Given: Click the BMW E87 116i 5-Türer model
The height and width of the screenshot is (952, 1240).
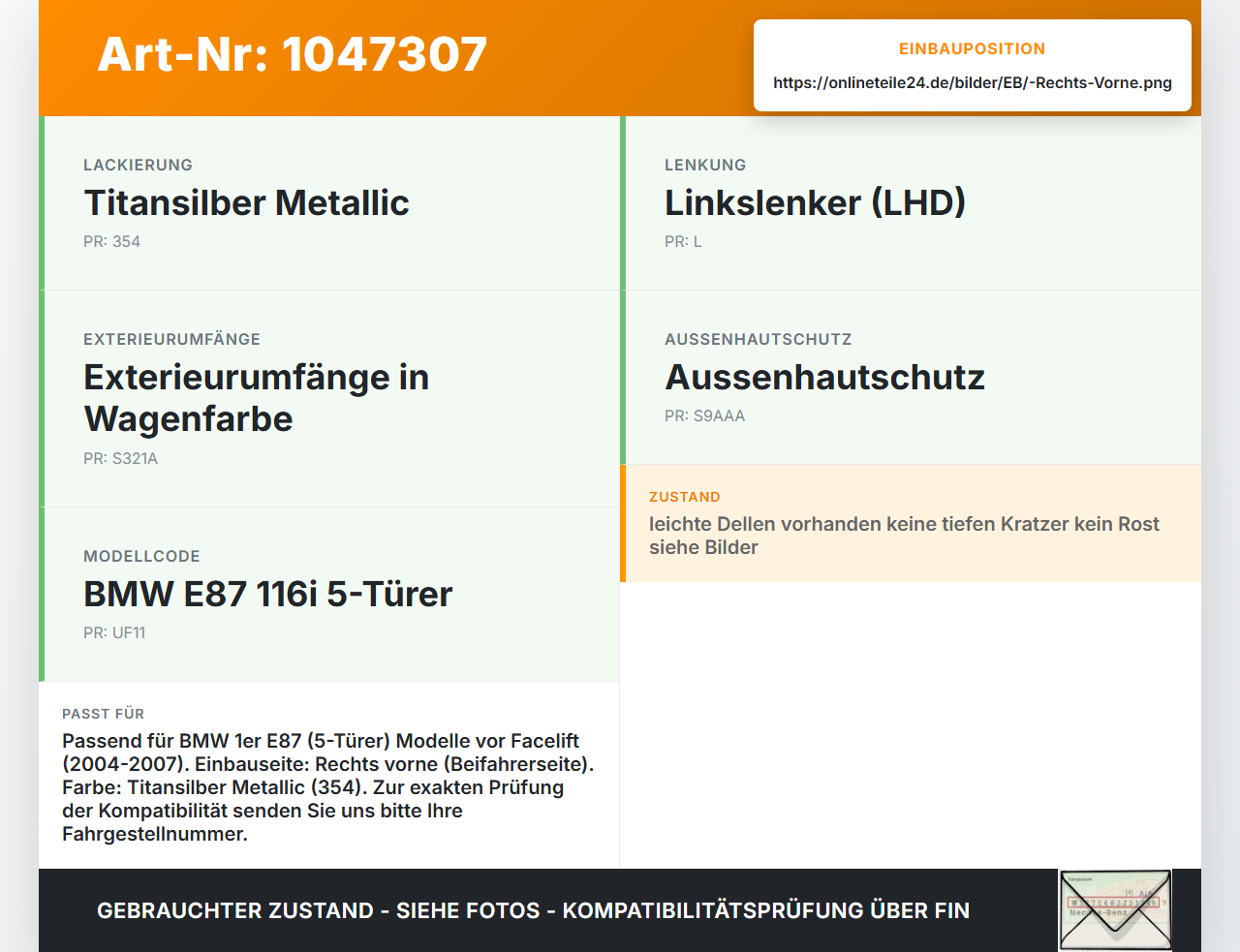Looking at the screenshot, I should pyautogui.click(x=268, y=595).
